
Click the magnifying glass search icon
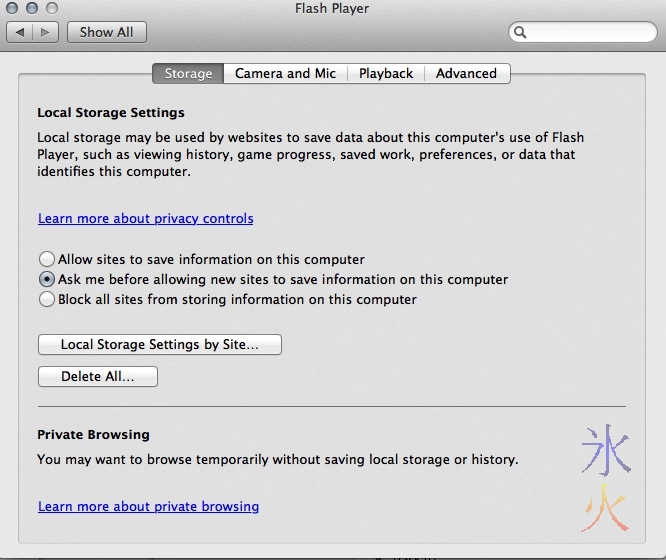(x=521, y=33)
